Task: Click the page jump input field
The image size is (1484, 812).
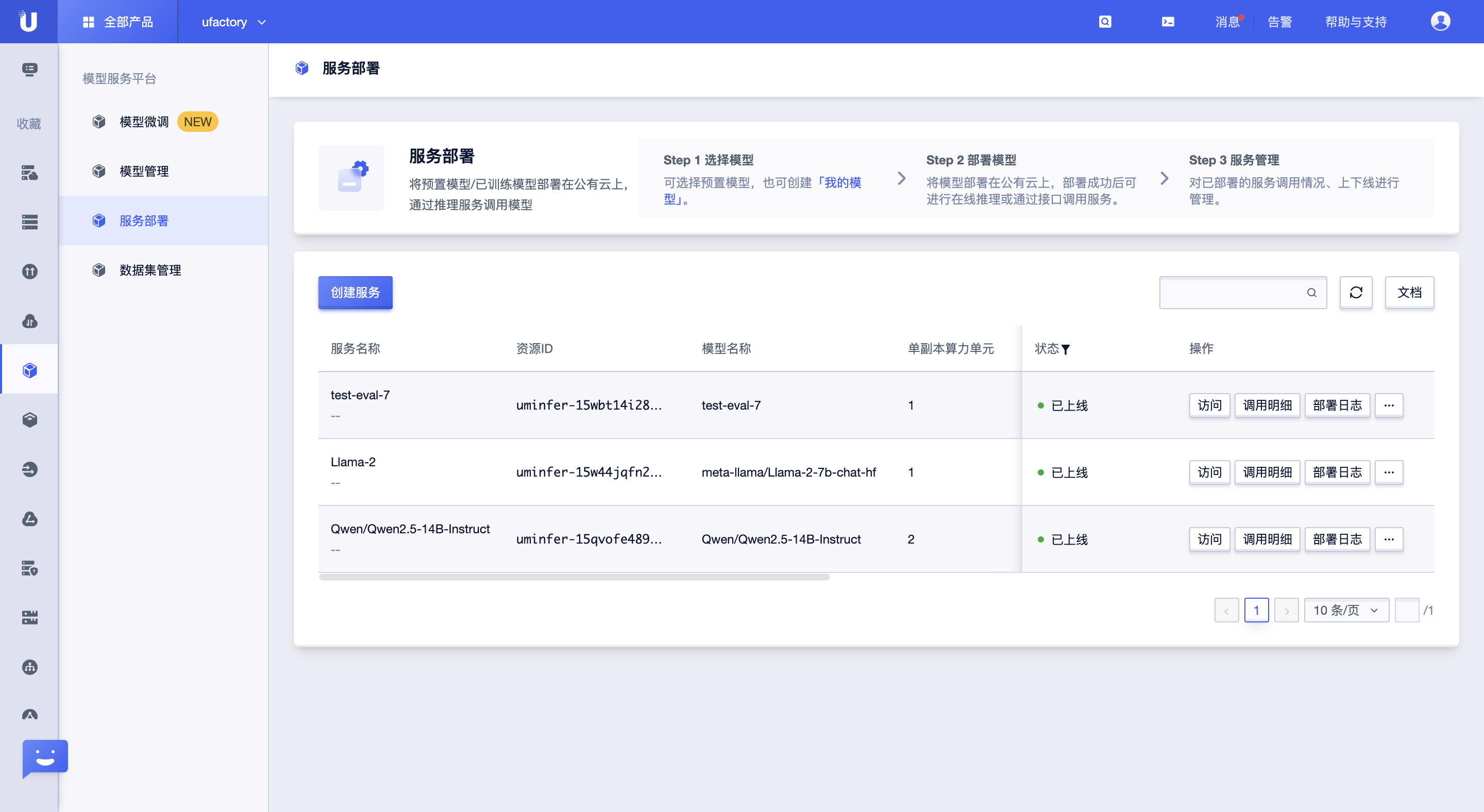Action: [1406, 610]
